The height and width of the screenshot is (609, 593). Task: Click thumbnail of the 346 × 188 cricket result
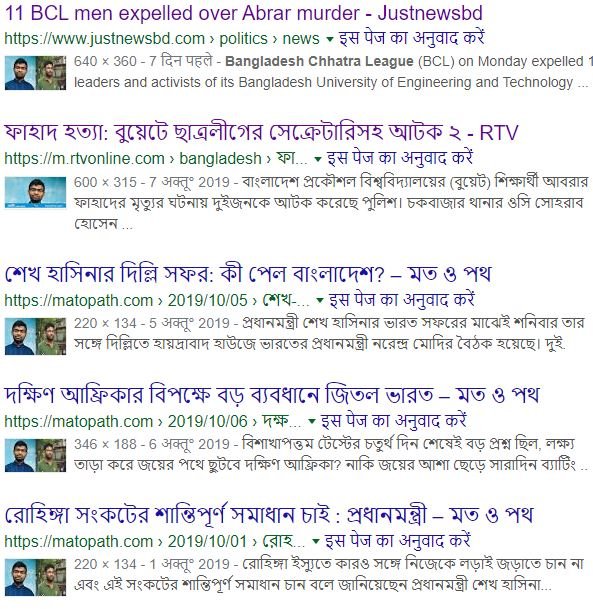point(35,455)
